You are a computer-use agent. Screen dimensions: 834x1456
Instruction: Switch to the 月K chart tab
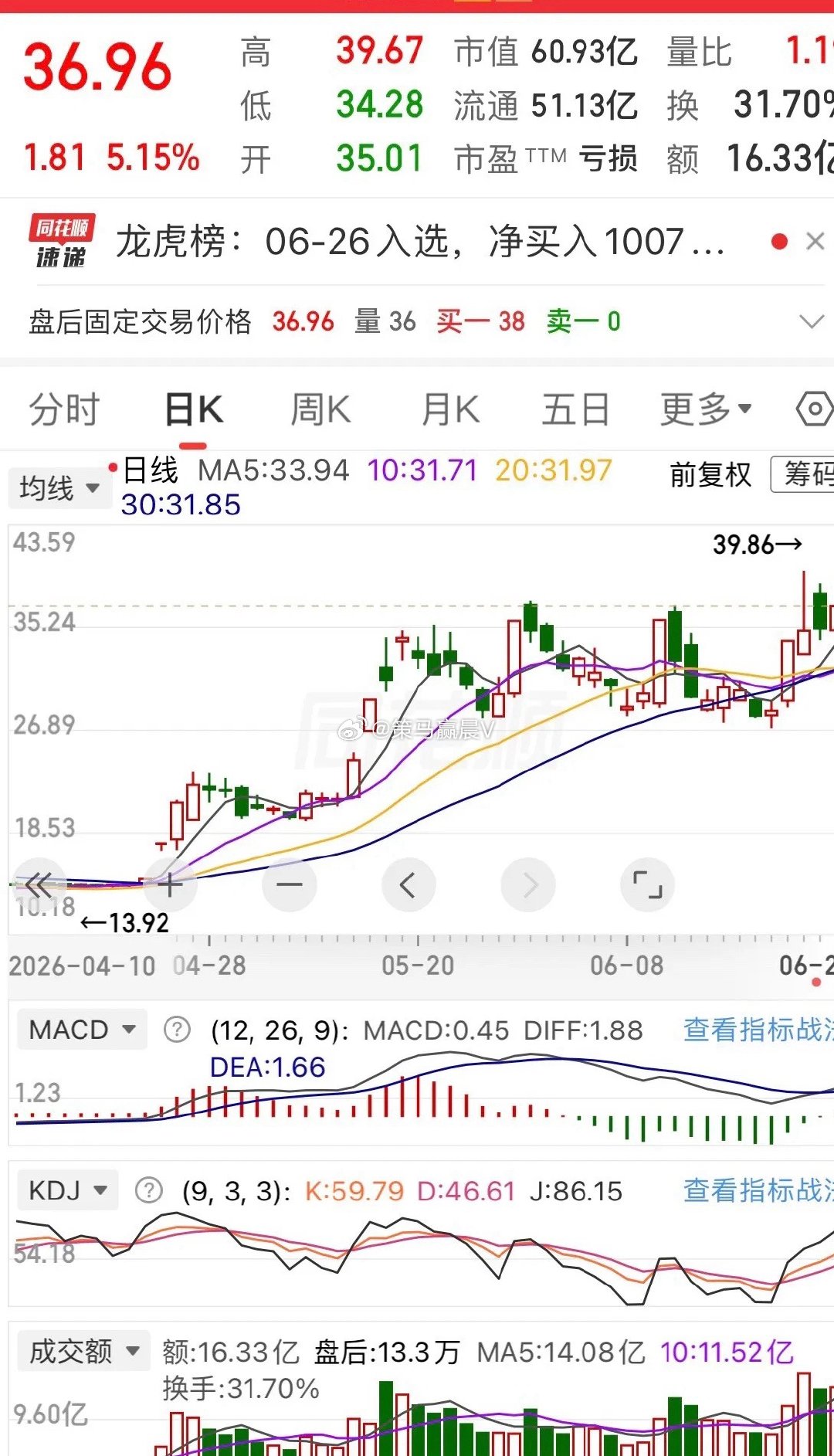450,409
